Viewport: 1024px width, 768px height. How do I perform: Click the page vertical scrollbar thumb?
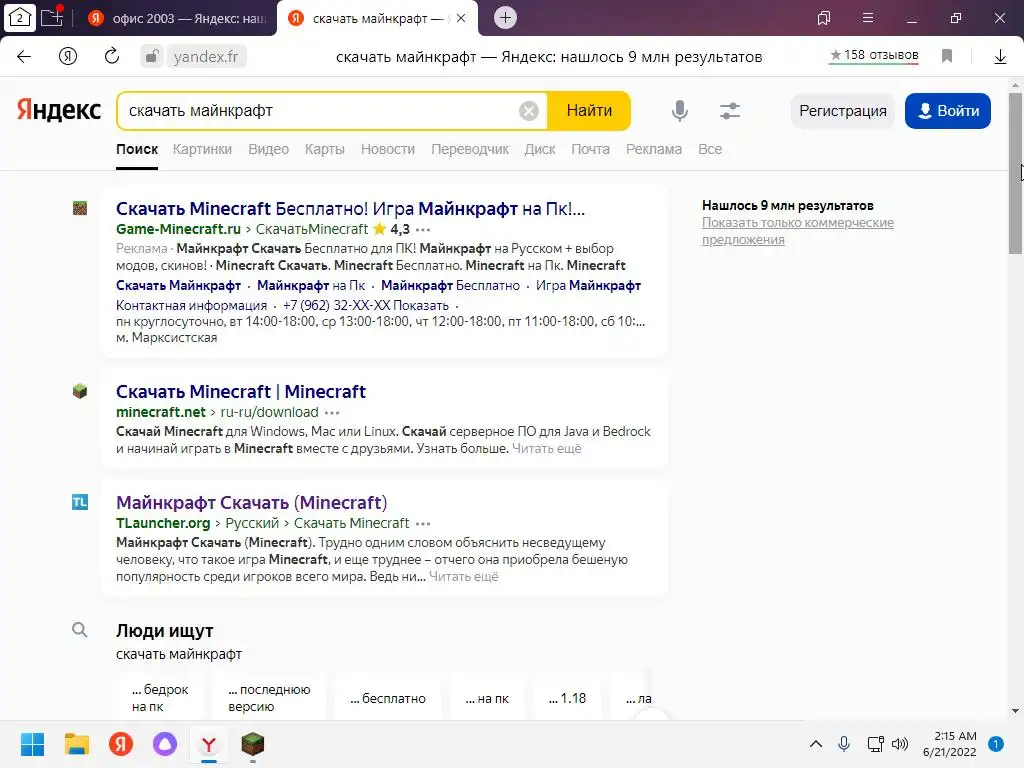pos(1015,173)
